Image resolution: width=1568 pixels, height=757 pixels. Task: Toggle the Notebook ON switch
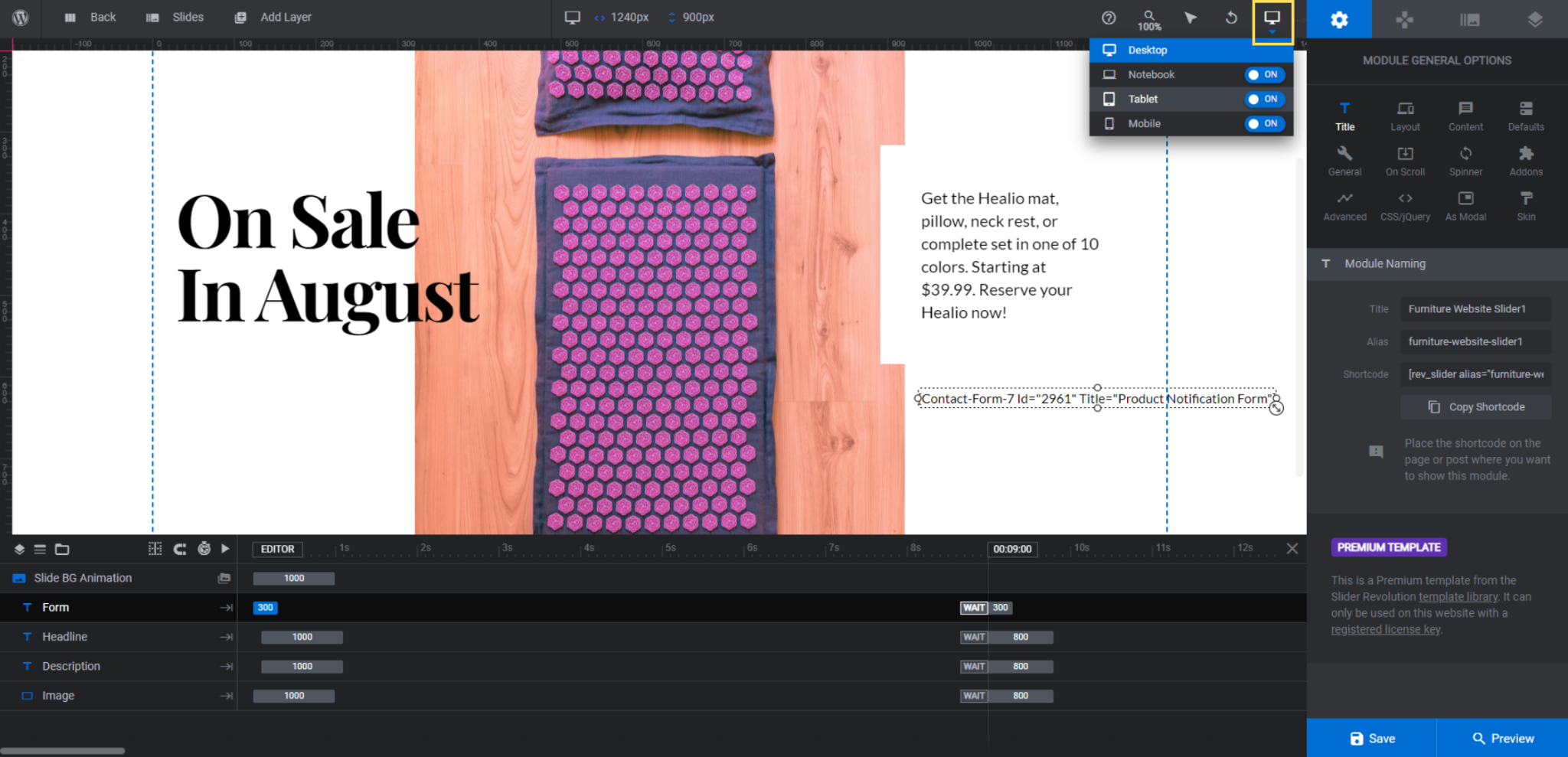(1264, 75)
